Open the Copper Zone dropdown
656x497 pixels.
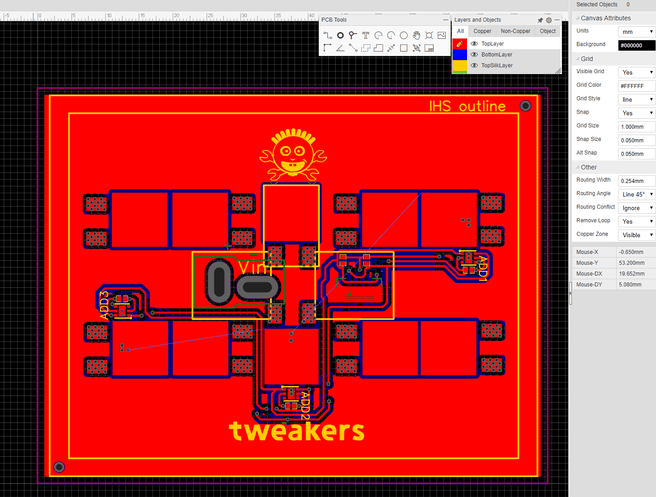(x=637, y=235)
